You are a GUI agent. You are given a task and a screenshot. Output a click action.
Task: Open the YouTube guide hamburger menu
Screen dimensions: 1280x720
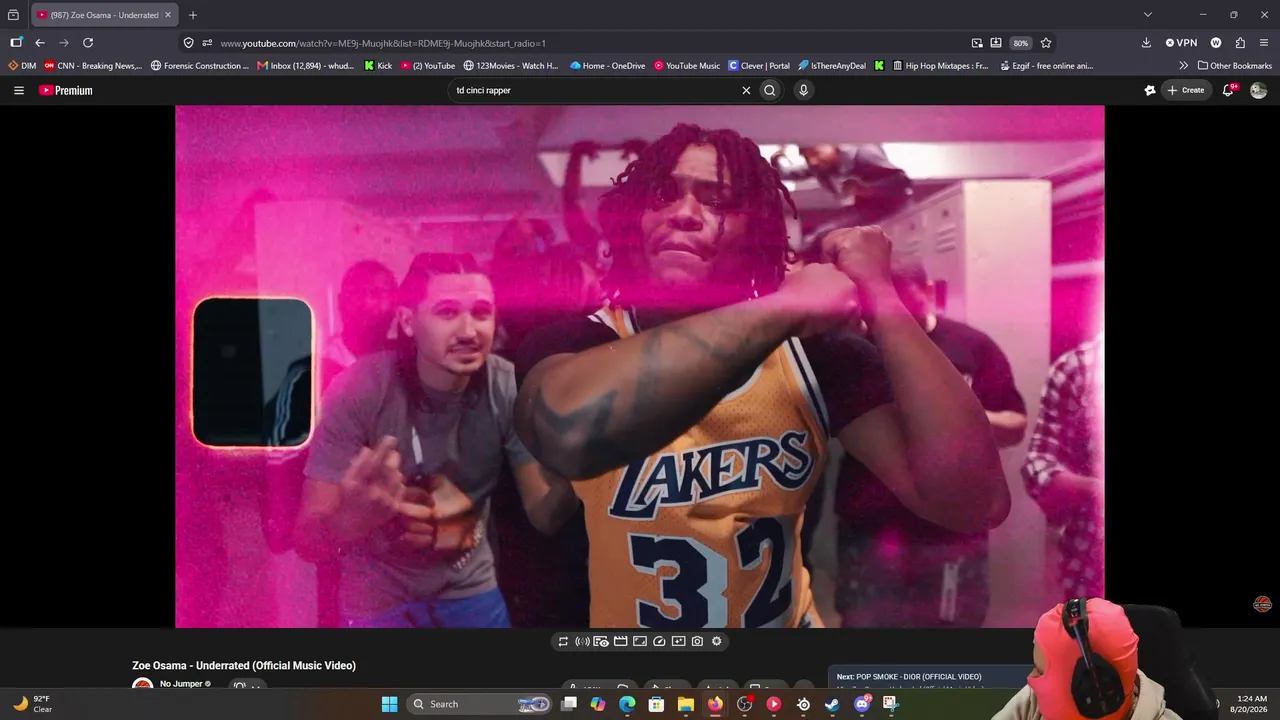click(x=18, y=90)
